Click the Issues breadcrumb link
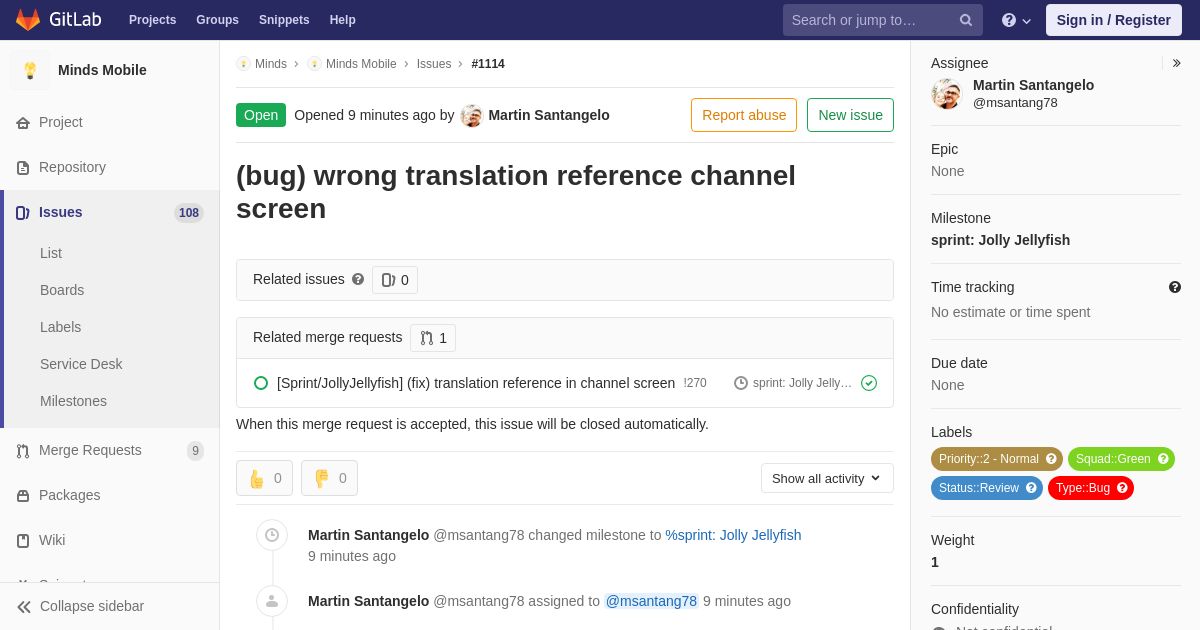The width and height of the screenshot is (1200, 630). (434, 64)
